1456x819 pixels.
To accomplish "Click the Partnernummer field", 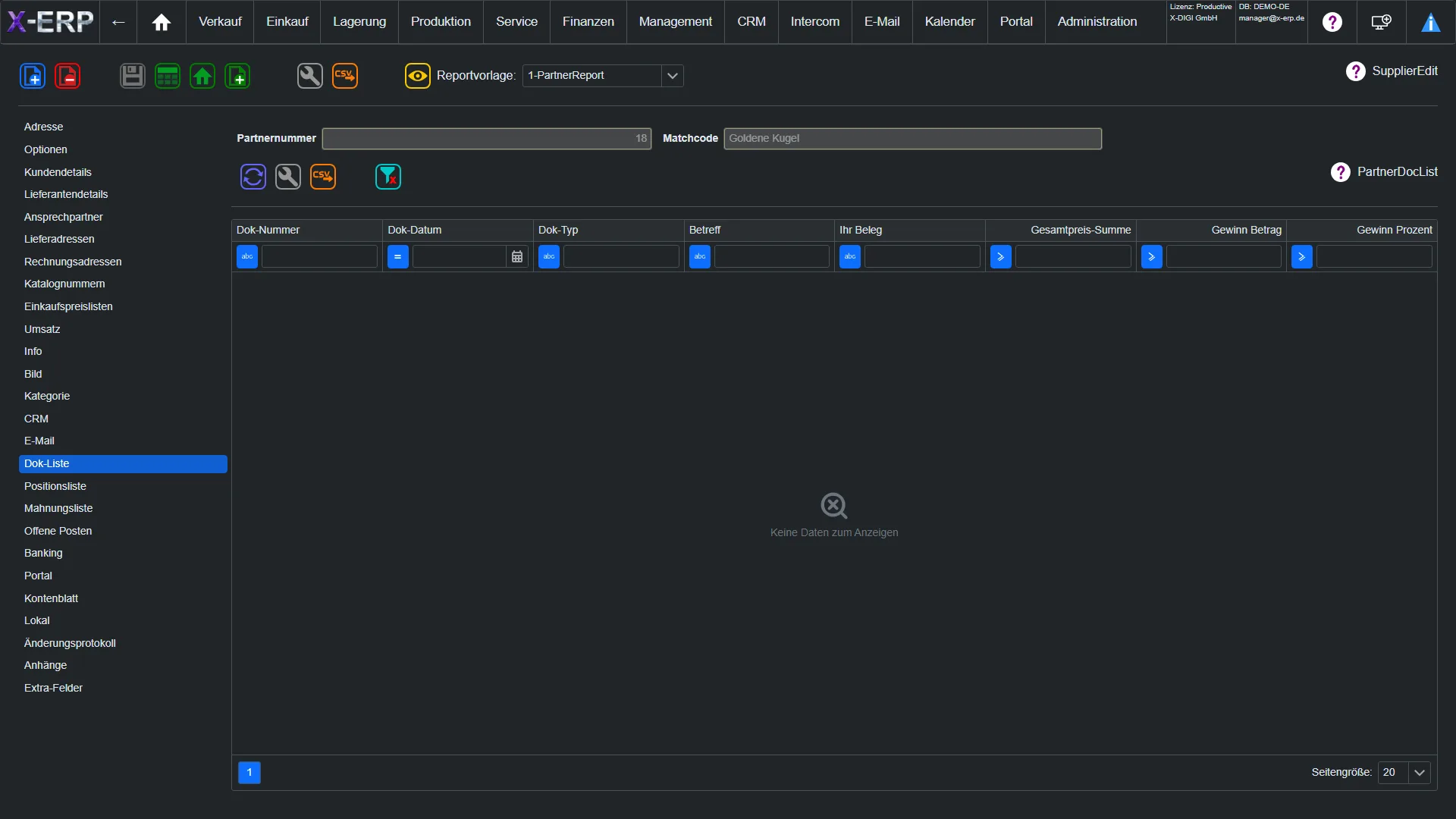I will click(x=487, y=139).
